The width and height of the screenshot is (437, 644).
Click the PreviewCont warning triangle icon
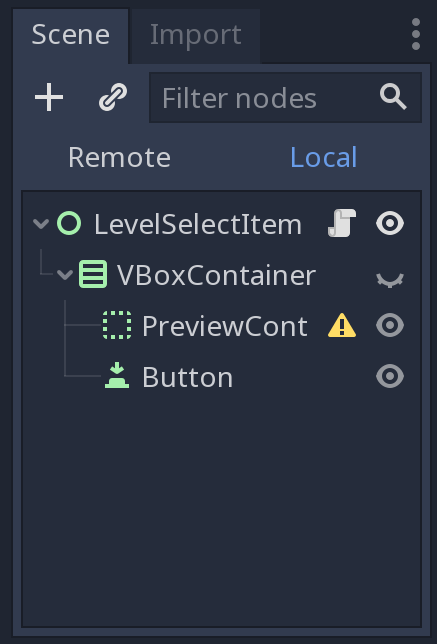[342, 325]
